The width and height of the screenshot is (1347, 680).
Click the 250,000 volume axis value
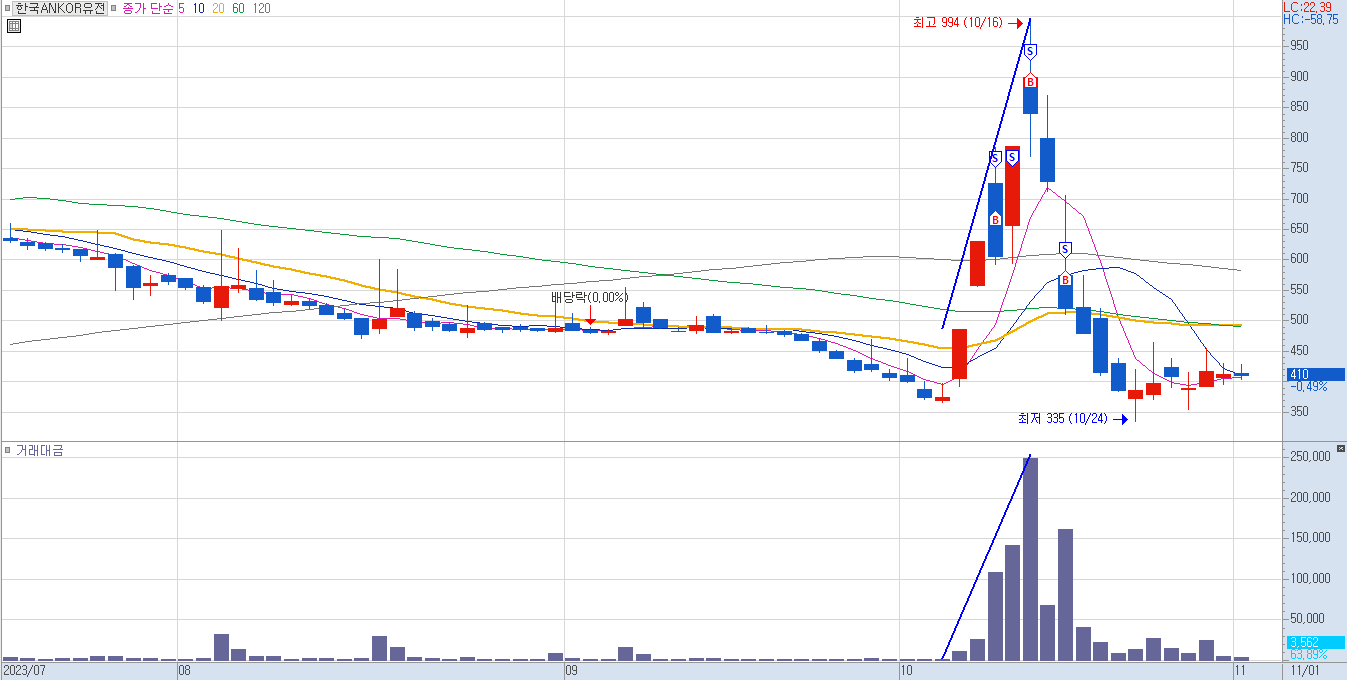point(1309,456)
